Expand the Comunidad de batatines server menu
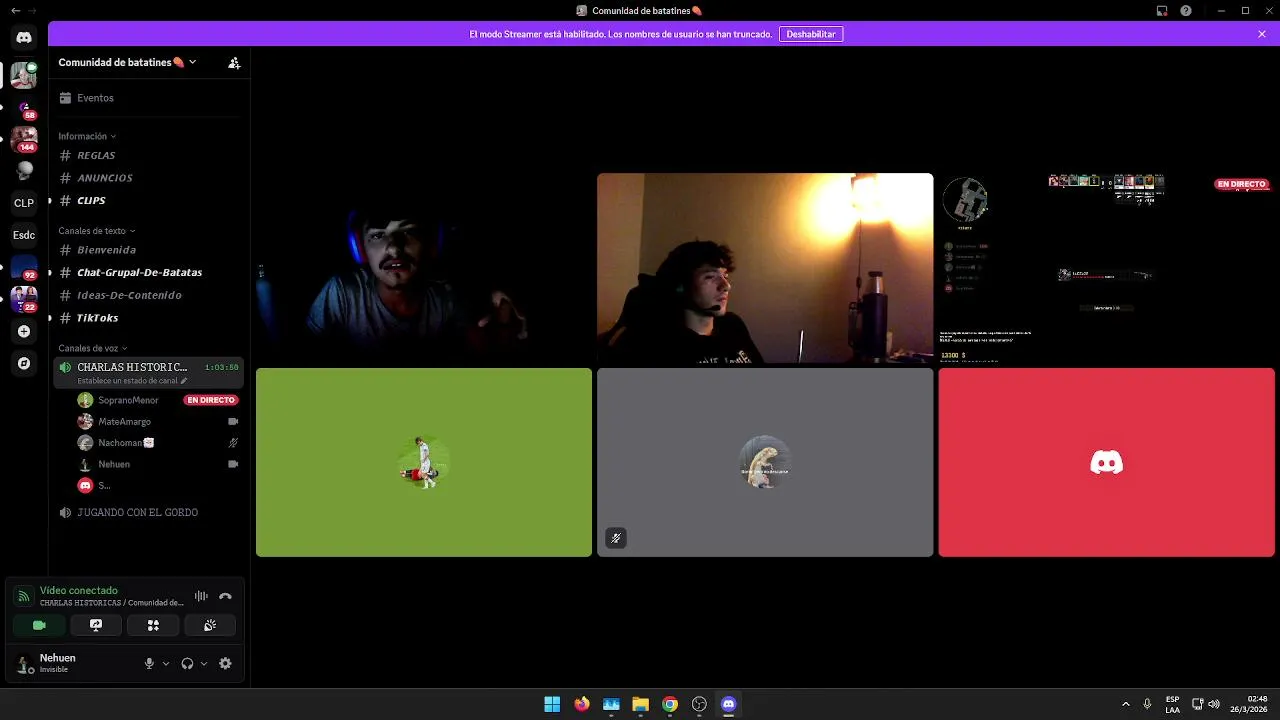Viewport: 1280px width, 720px height. point(128,62)
